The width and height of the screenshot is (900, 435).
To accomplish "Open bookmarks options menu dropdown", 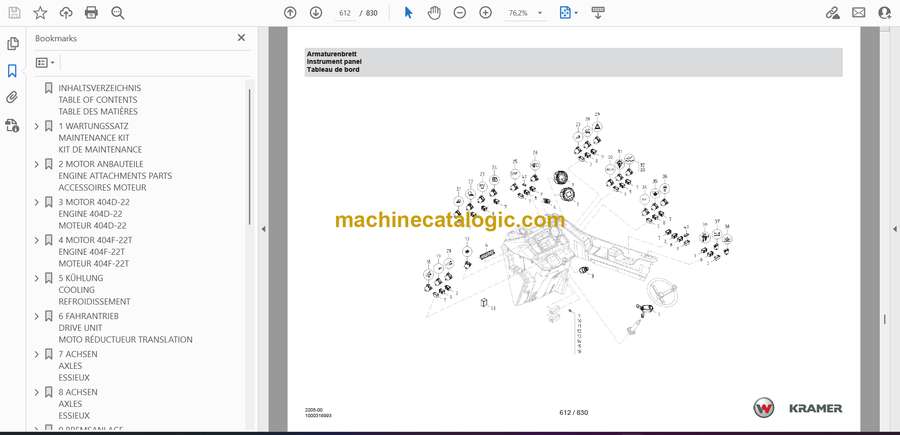I will (x=45, y=63).
